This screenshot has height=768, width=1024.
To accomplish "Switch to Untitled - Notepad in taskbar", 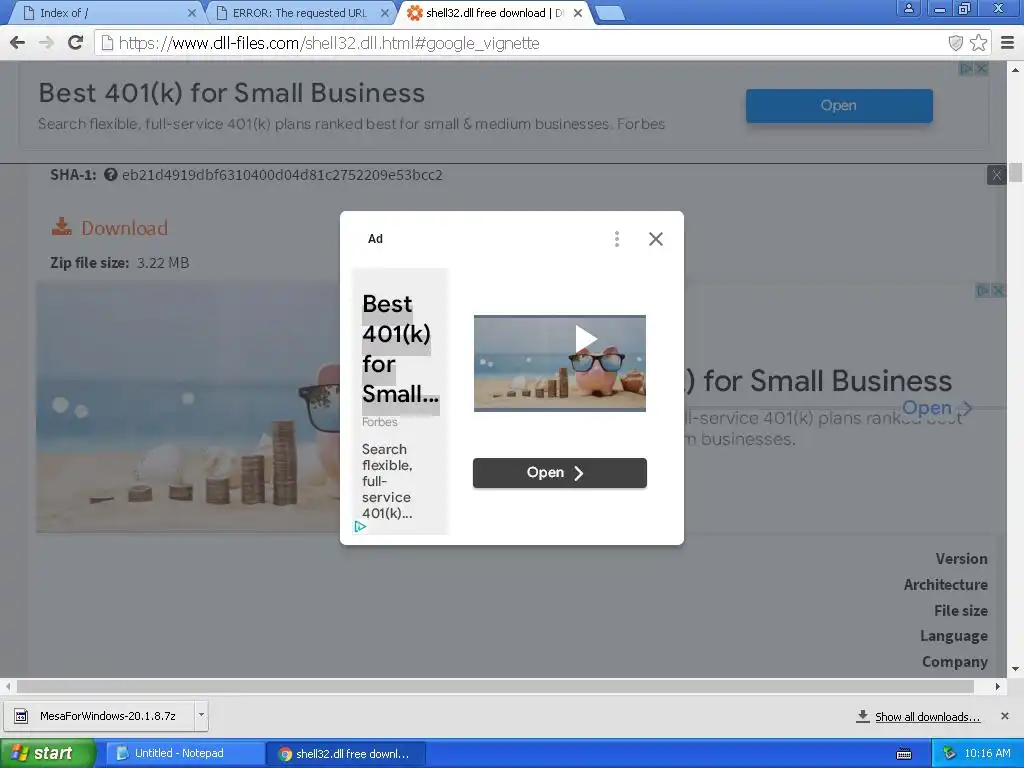I will point(184,753).
